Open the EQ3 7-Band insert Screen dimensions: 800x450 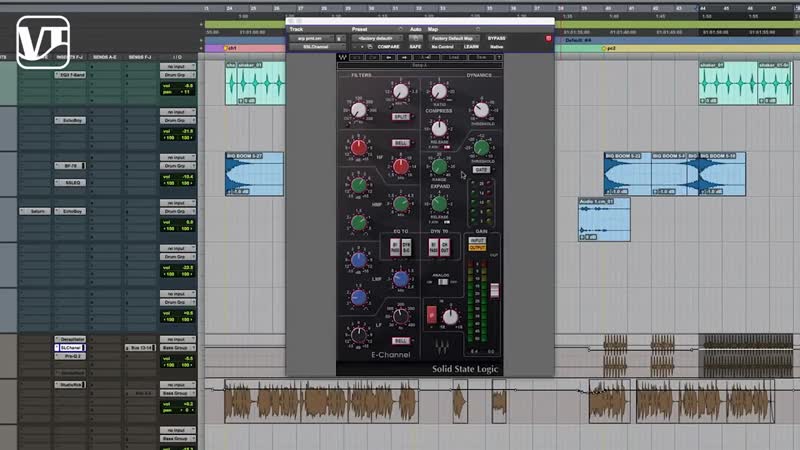pyautogui.click(x=70, y=75)
